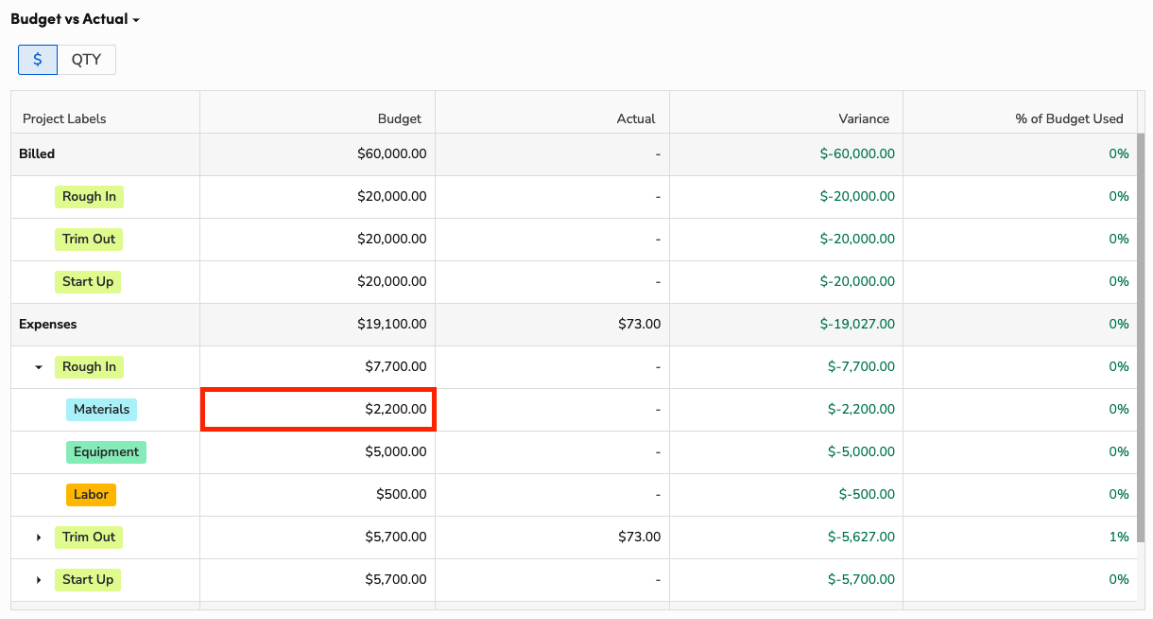The image size is (1153, 619).
Task: Click the table vertical scrollbar
Action: point(1141,338)
